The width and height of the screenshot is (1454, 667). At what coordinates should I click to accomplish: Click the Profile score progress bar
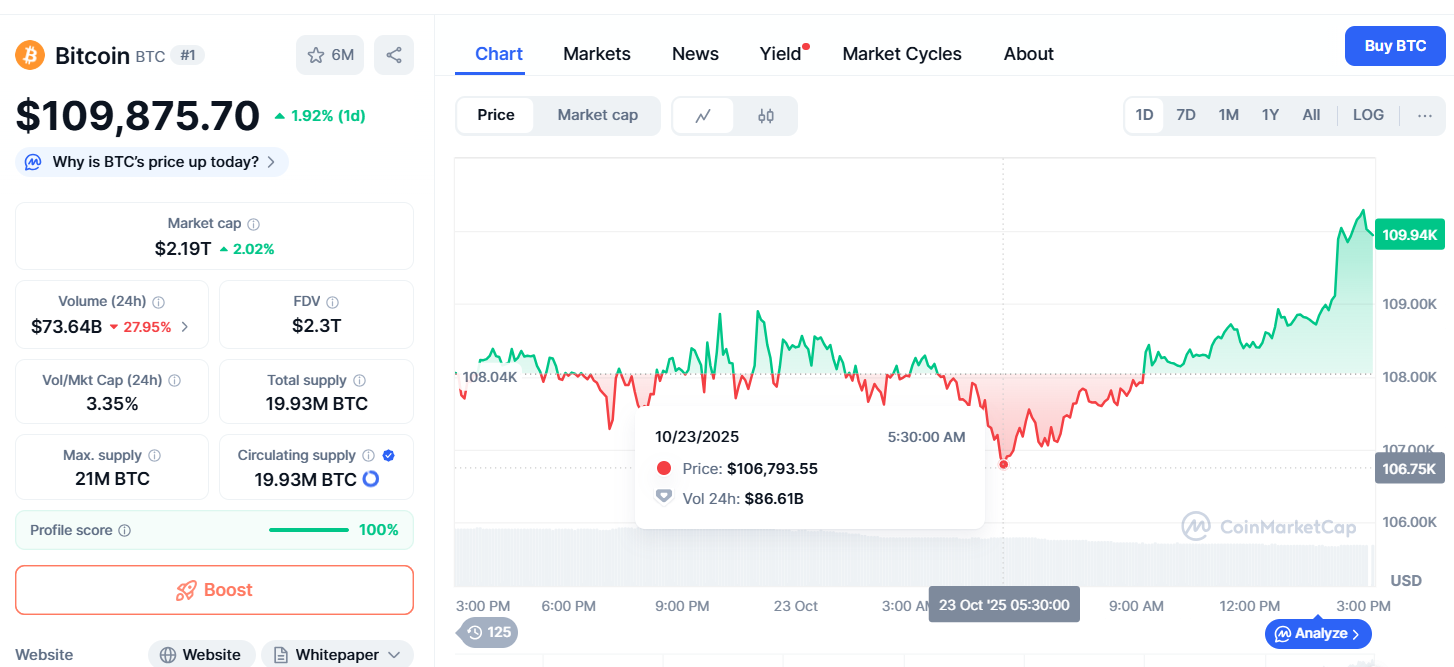[309, 530]
